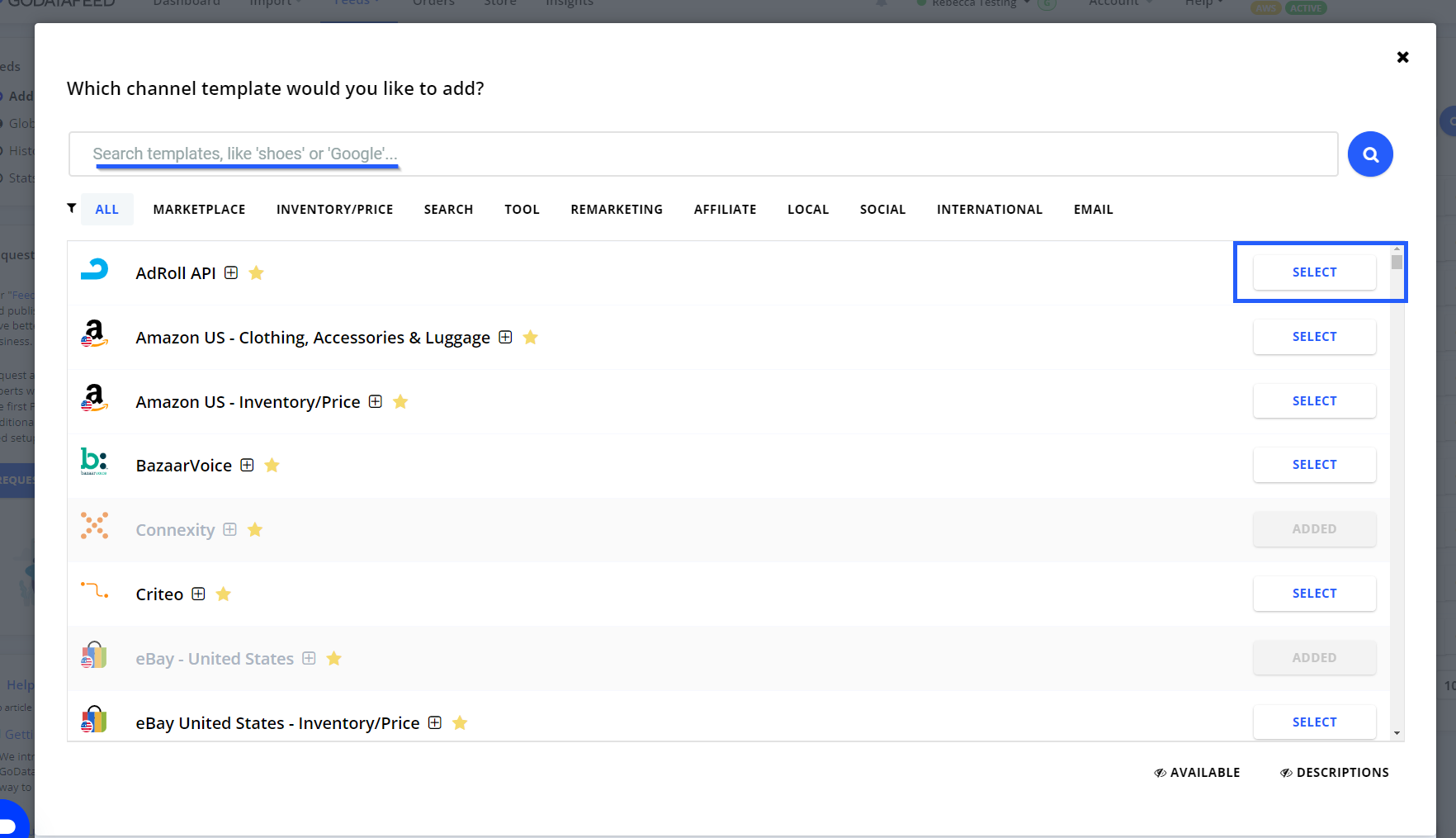The image size is (1456, 838).
Task: Toggle favorite star for Criteo
Action: 223,594
